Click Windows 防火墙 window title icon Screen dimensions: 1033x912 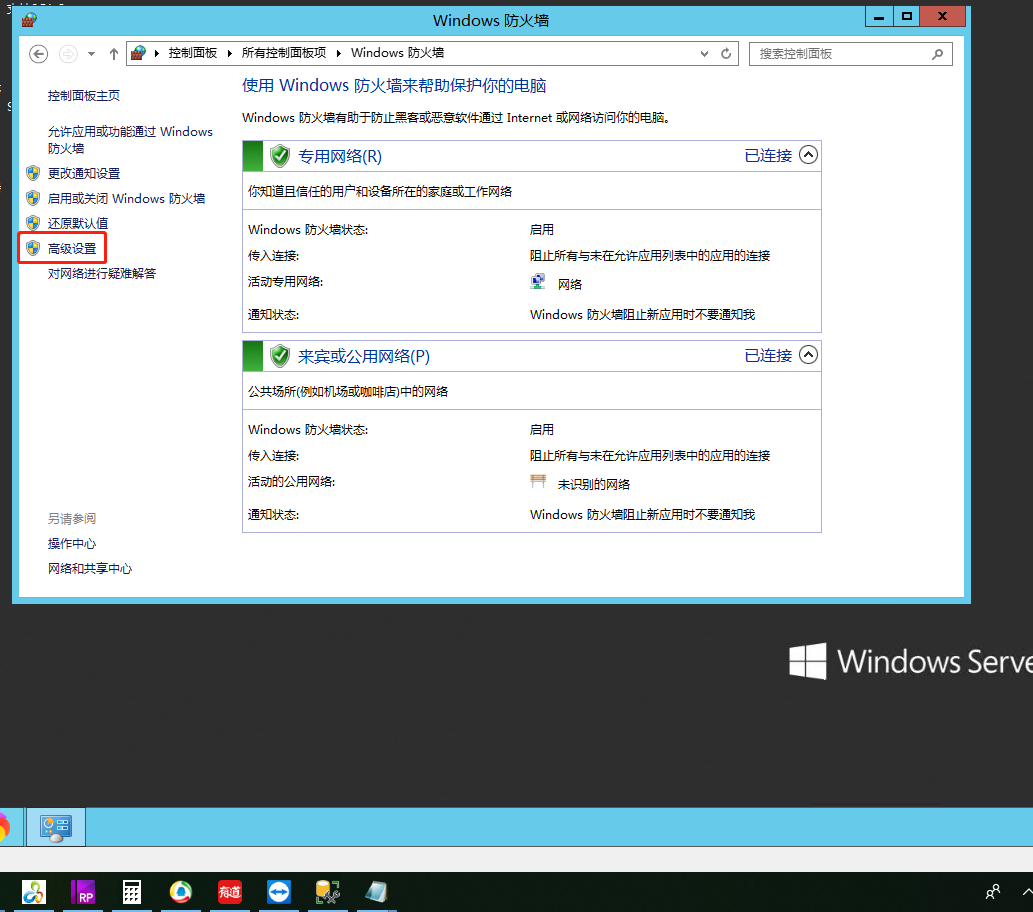(x=29, y=20)
